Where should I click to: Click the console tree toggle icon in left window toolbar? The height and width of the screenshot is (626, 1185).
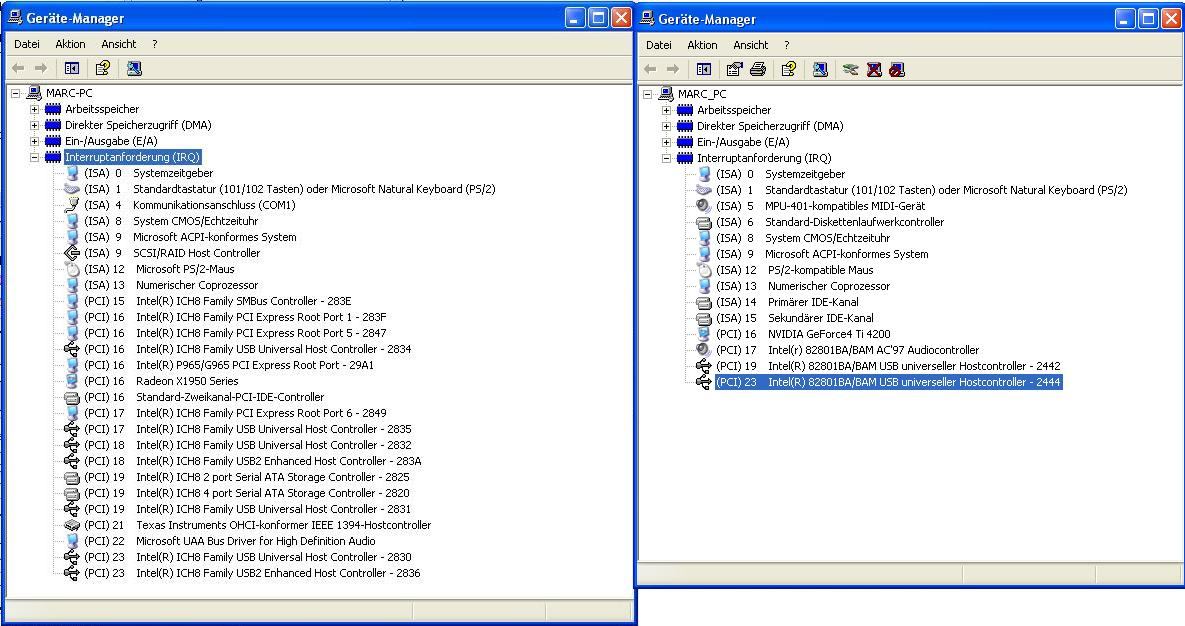click(72, 69)
